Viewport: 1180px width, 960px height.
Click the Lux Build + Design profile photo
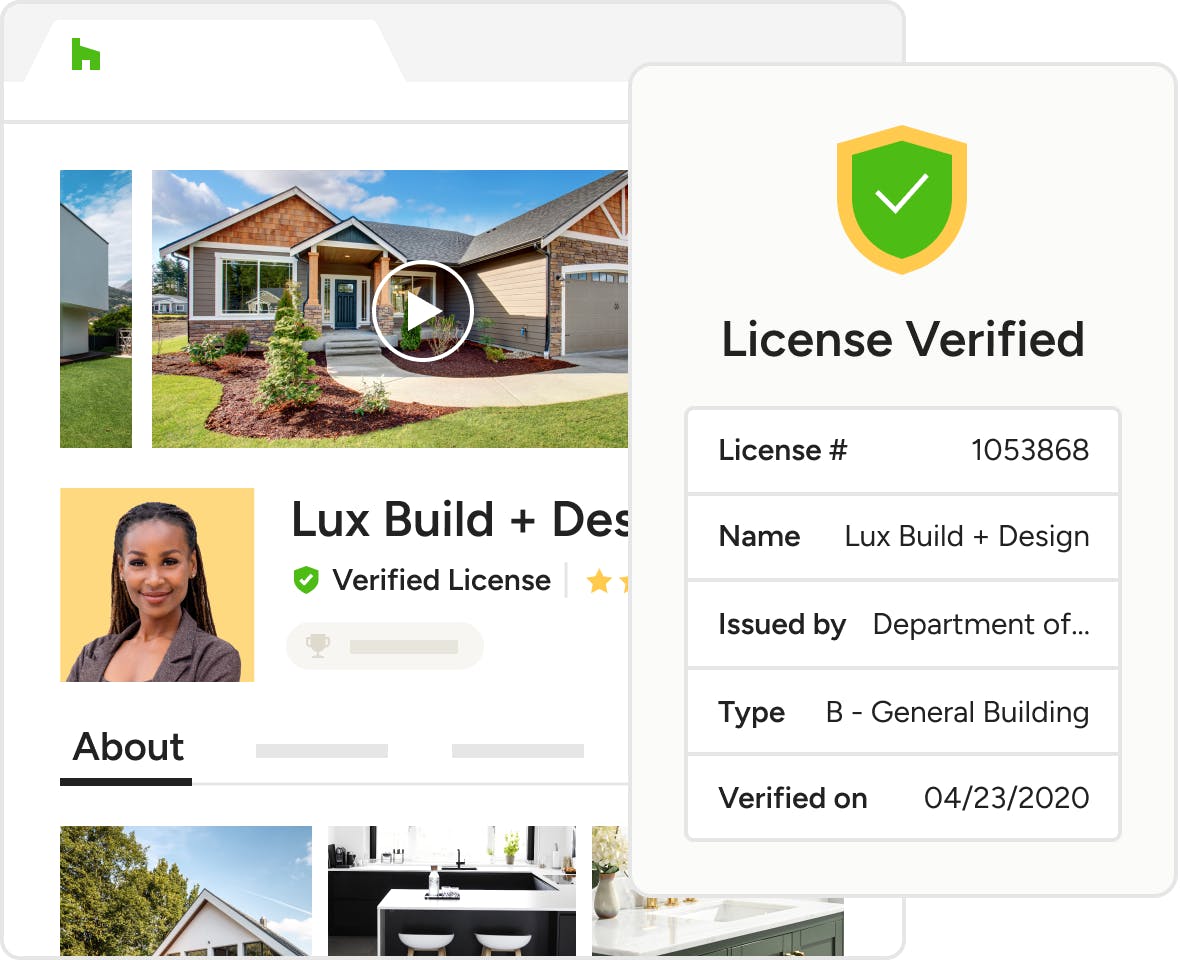click(157, 585)
